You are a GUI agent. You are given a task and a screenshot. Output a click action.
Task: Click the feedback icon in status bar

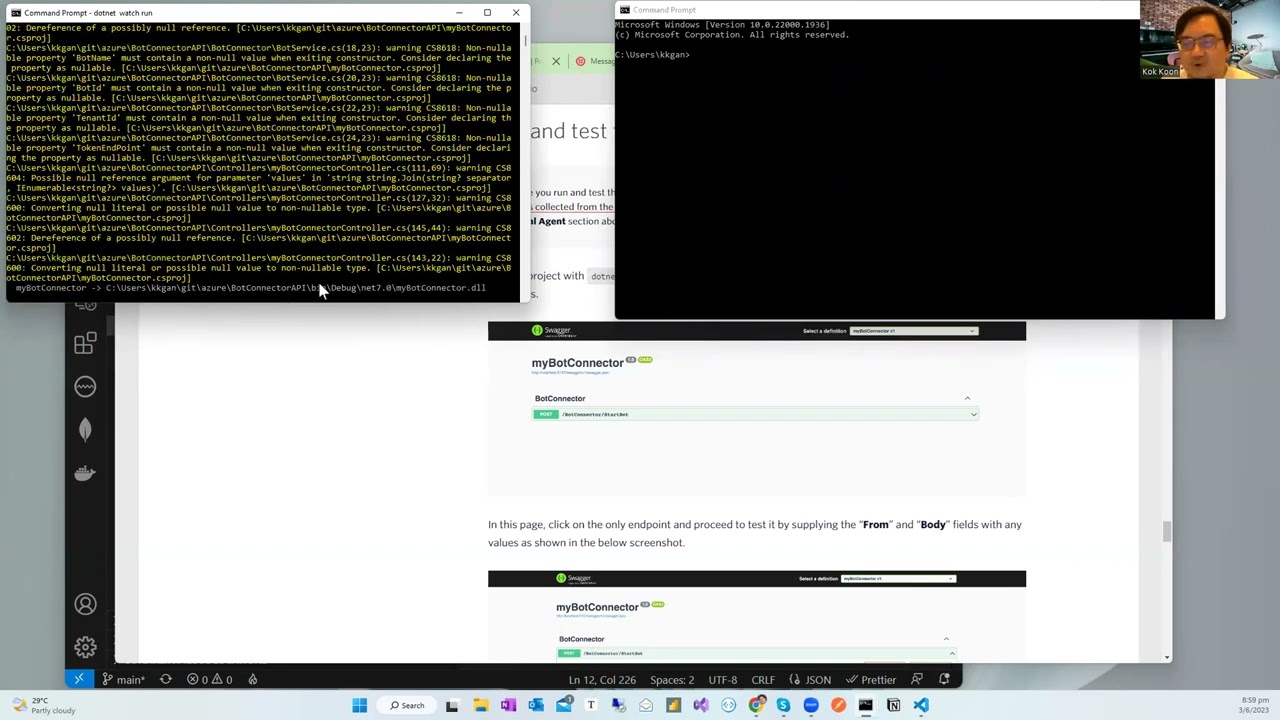tap(916, 679)
